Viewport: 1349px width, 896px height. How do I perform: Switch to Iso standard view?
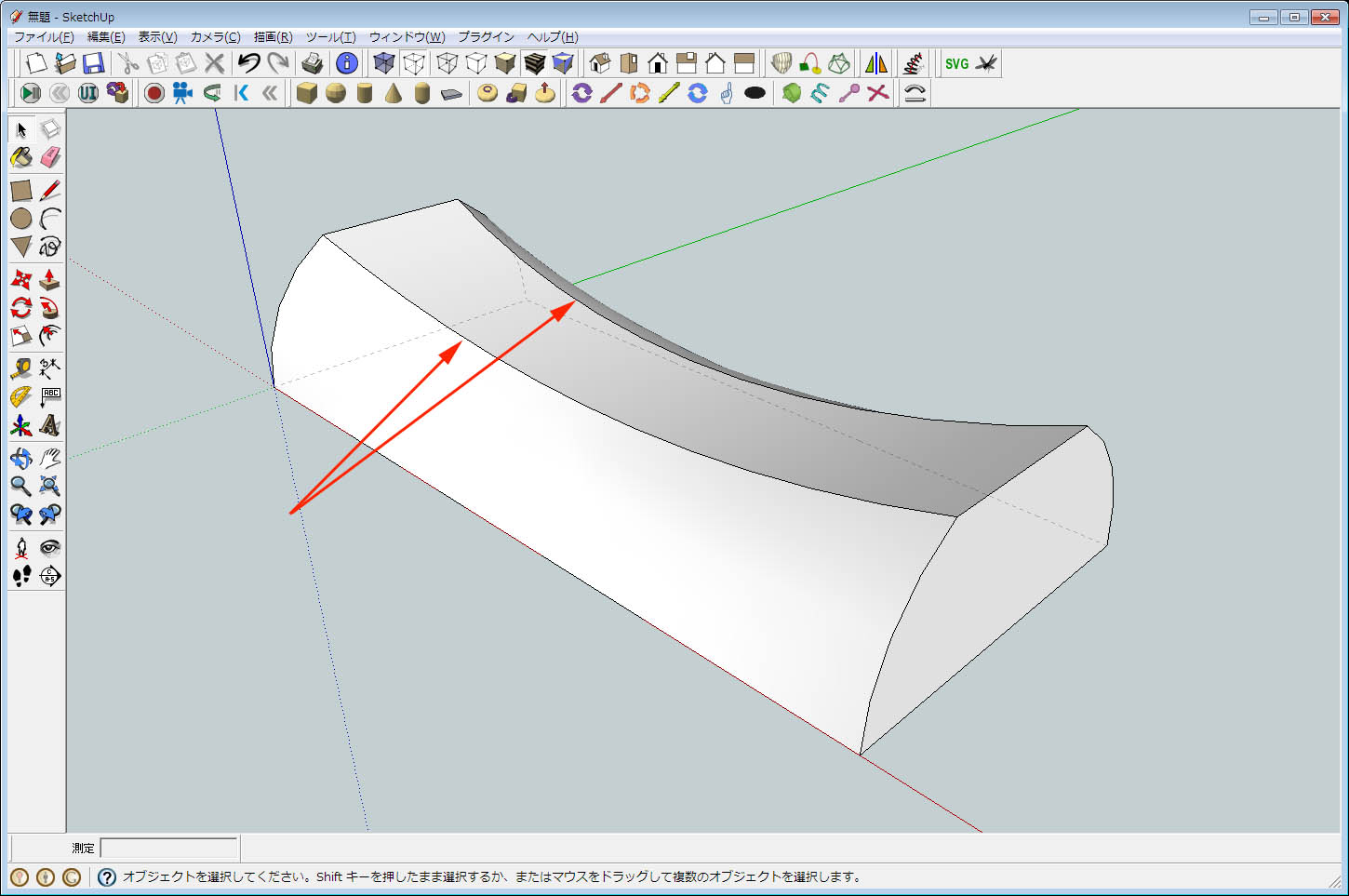[600, 63]
